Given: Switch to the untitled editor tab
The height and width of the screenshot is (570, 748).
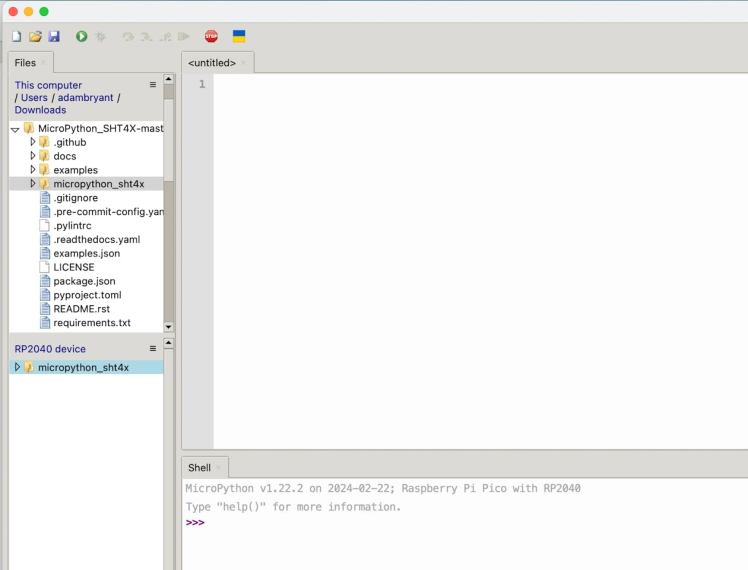Looking at the screenshot, I should (x=212, y=63).
